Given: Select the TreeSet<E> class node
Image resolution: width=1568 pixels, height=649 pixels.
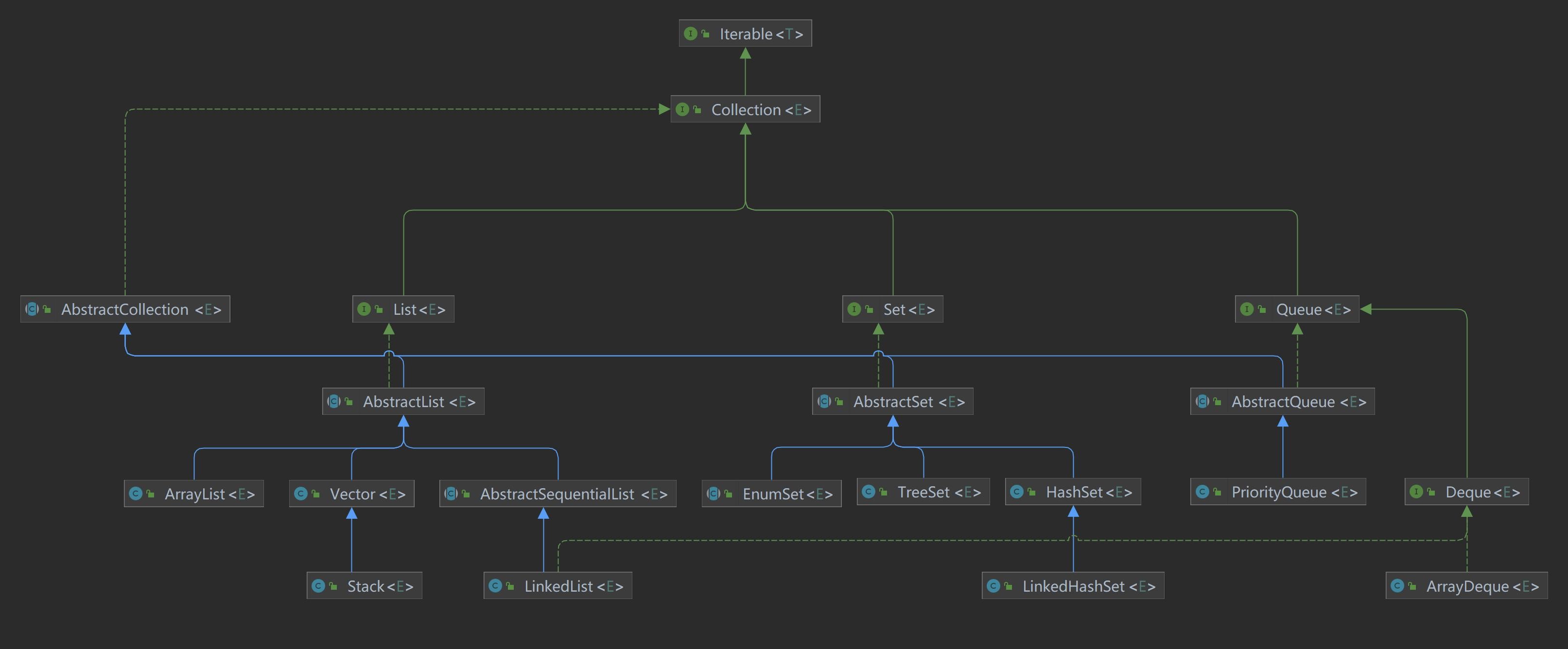Looking at the screenshot, I should click(923, 492).
